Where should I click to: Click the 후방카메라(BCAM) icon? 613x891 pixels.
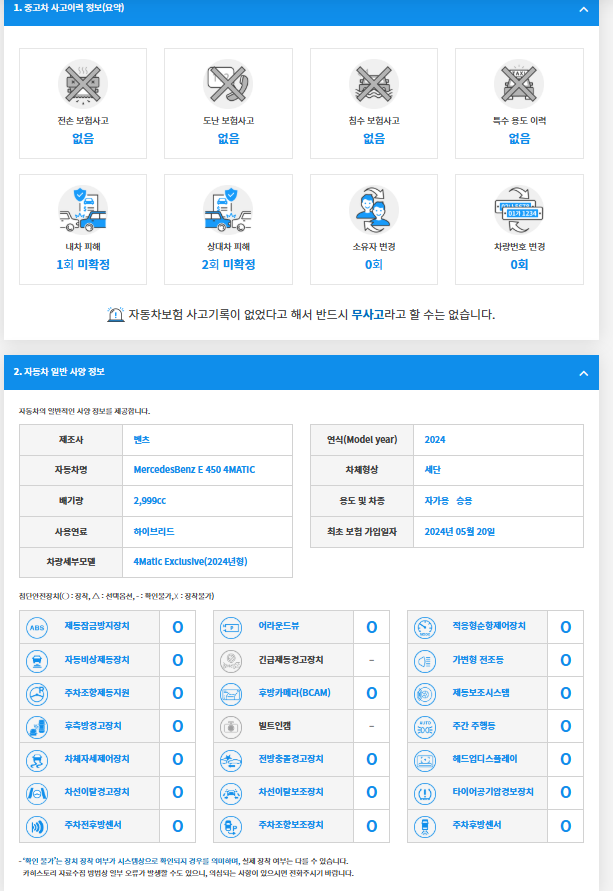[231, 694]
